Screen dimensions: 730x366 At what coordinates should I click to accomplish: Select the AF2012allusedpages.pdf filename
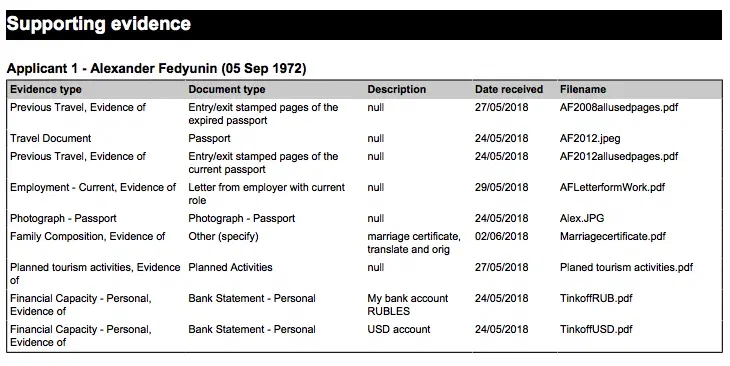click(619, 156)
